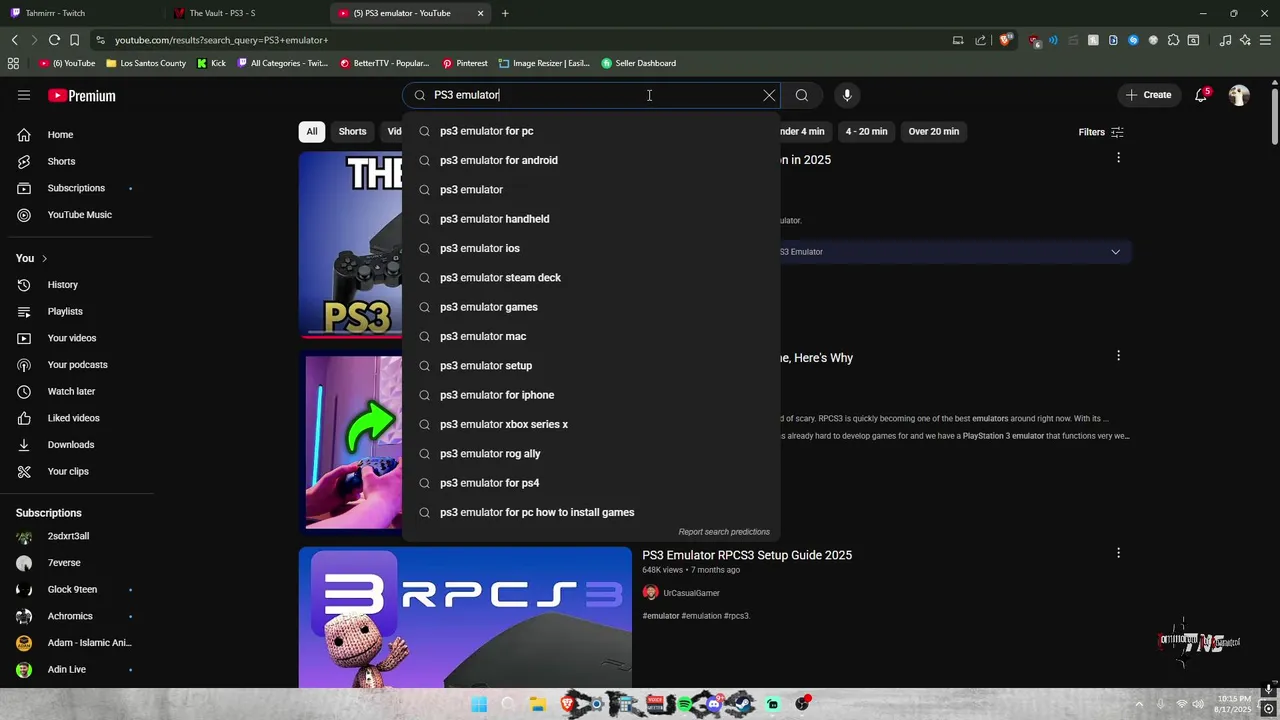Expand the You section chevron
The image size is (1280, 720).
[x=44, y=258]
